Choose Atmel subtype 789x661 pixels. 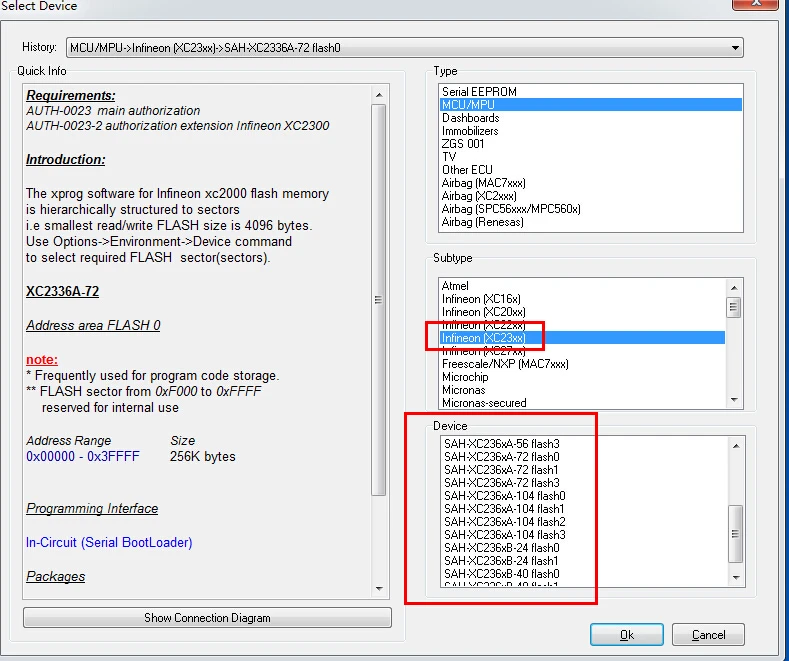pos(582,286)
